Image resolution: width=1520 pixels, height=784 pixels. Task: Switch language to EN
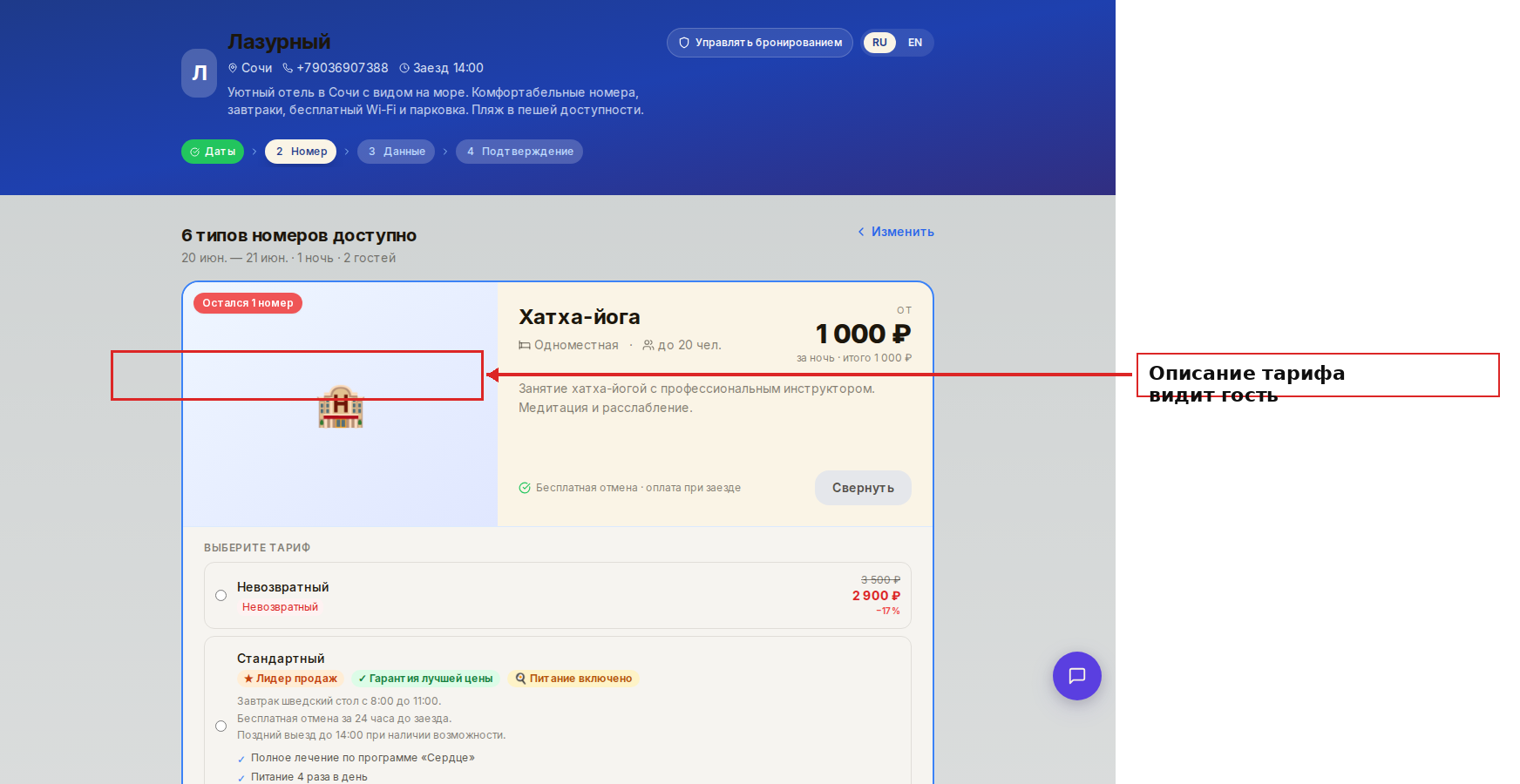915,43
